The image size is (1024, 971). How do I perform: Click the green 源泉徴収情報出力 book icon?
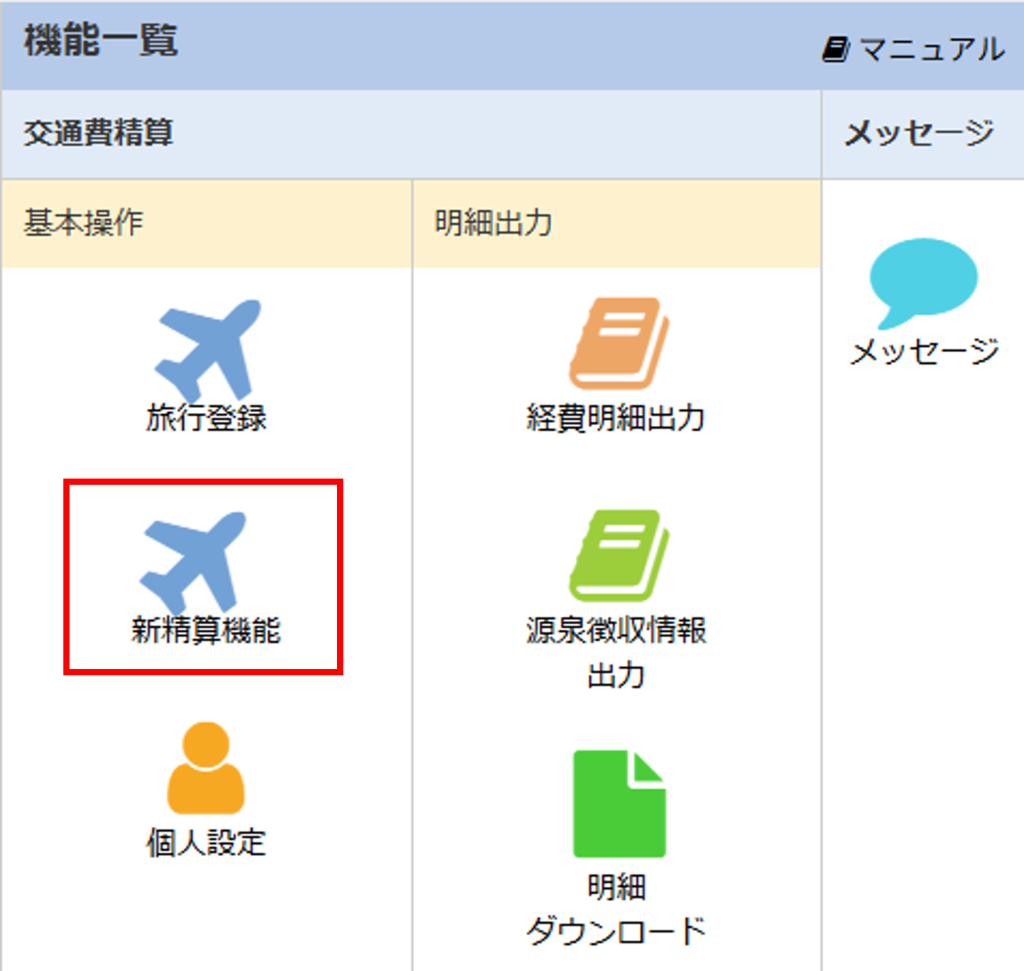[619, 555]
